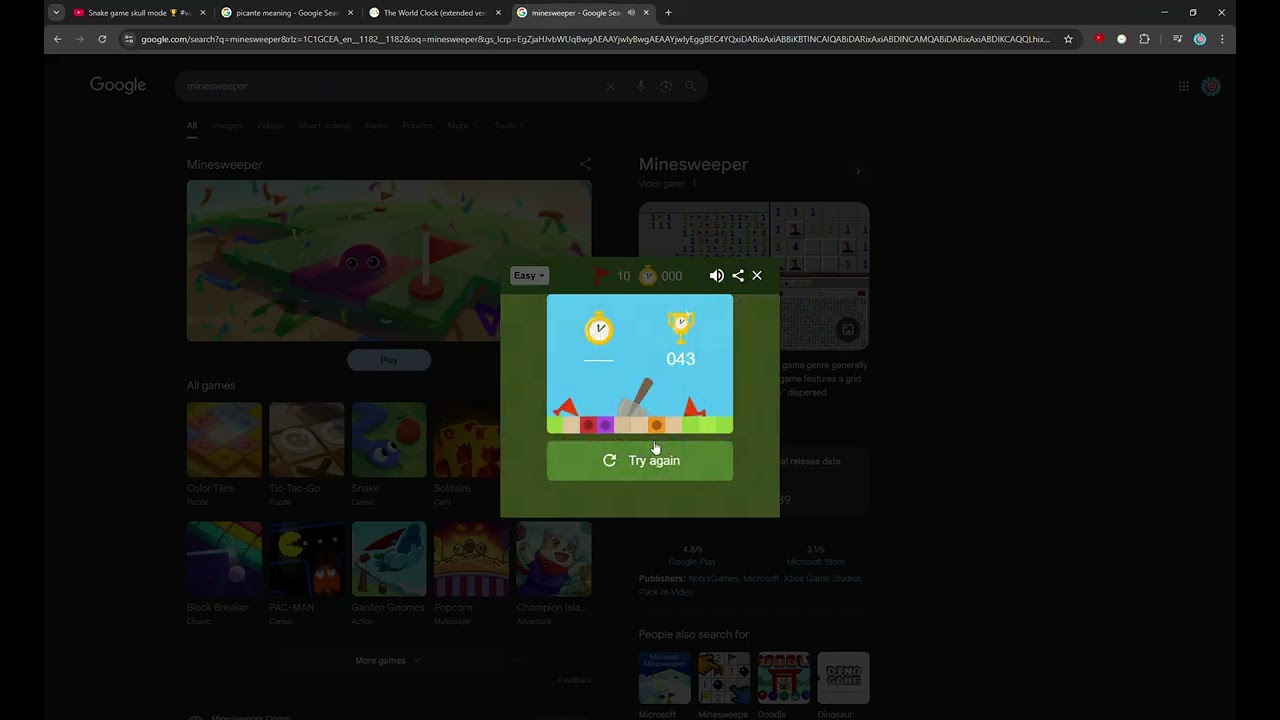This screenshot has width=1280, height=720.
Task: Expand the More search filters dropdown
Action: [462, 126]
